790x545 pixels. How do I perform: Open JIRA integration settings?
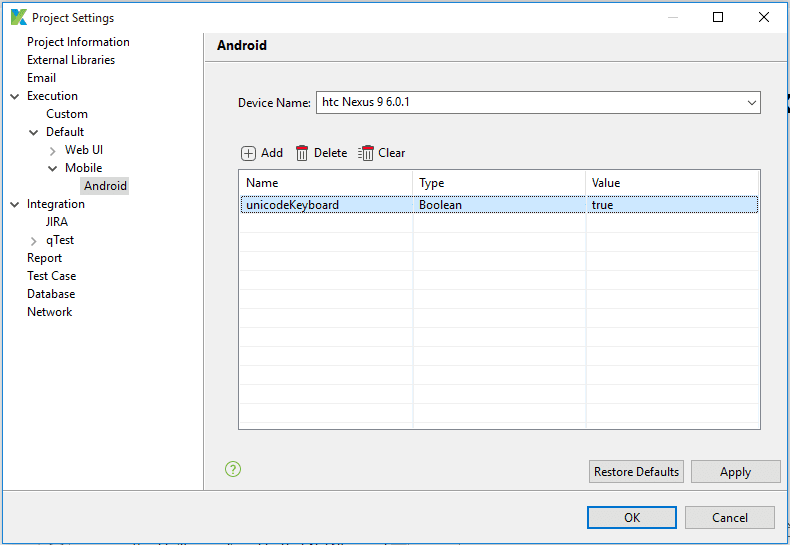(56, 222)
